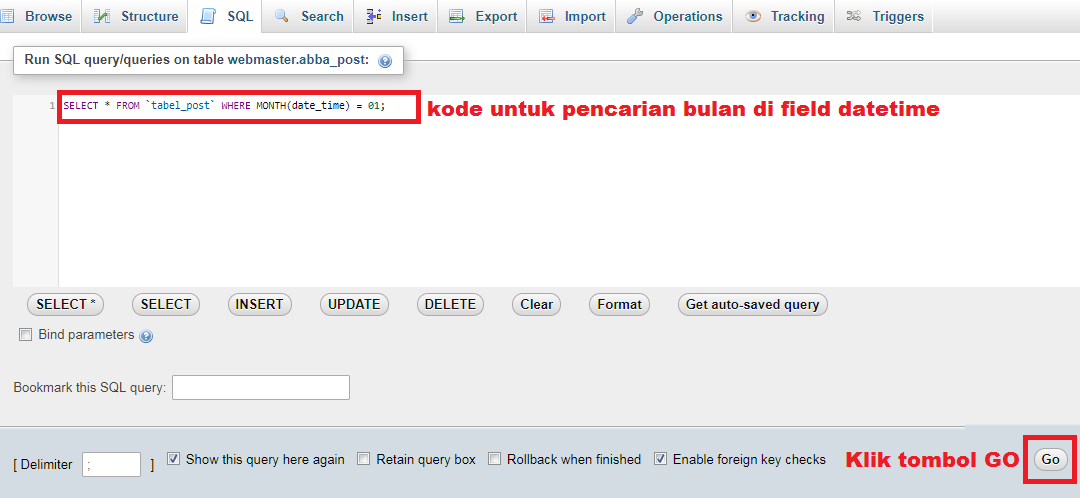This screenshot has height=498, width=1080.
Task: Click the help icon beside the query title
Action: click(385, 61)
